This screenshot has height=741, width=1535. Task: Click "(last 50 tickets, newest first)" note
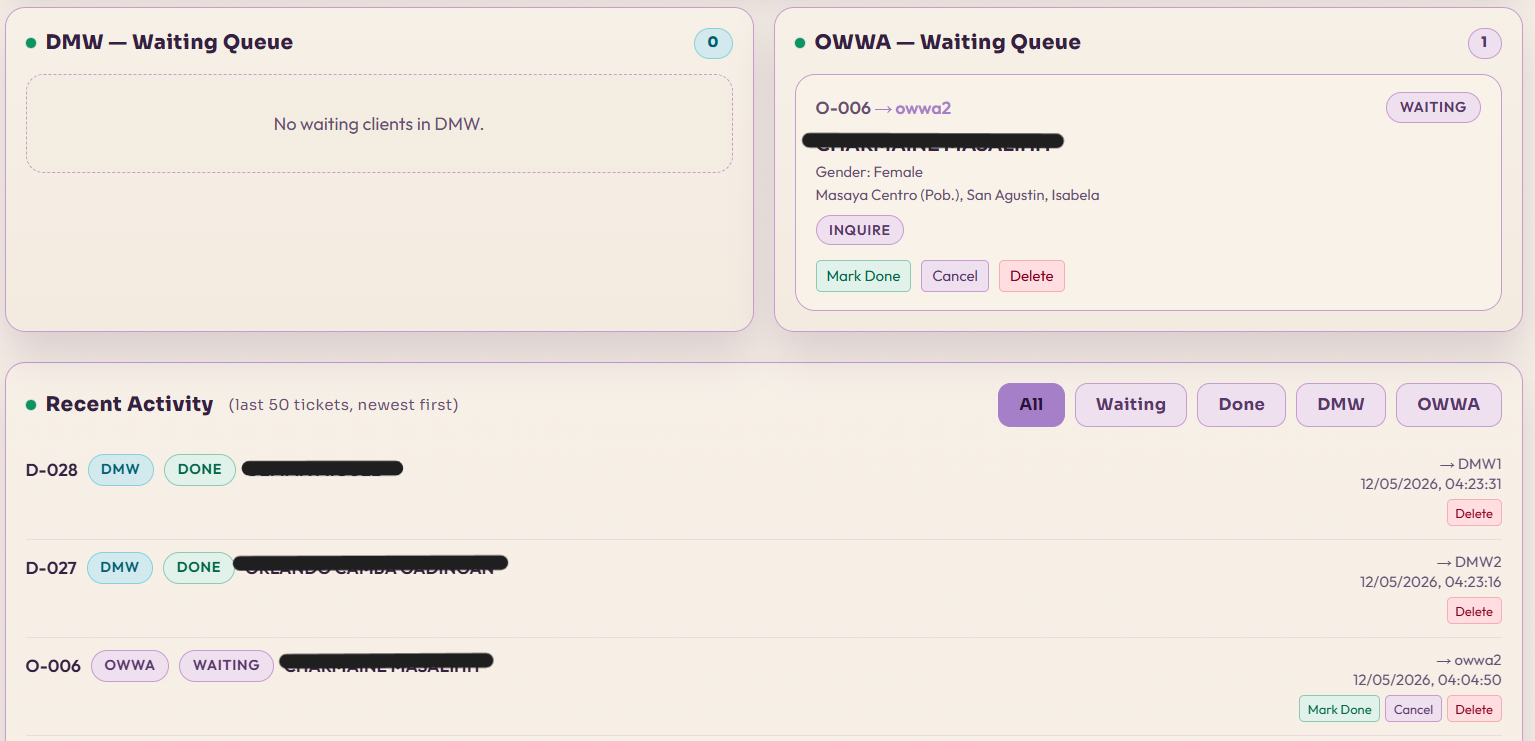pyautogui.click(x=343, y=405)
